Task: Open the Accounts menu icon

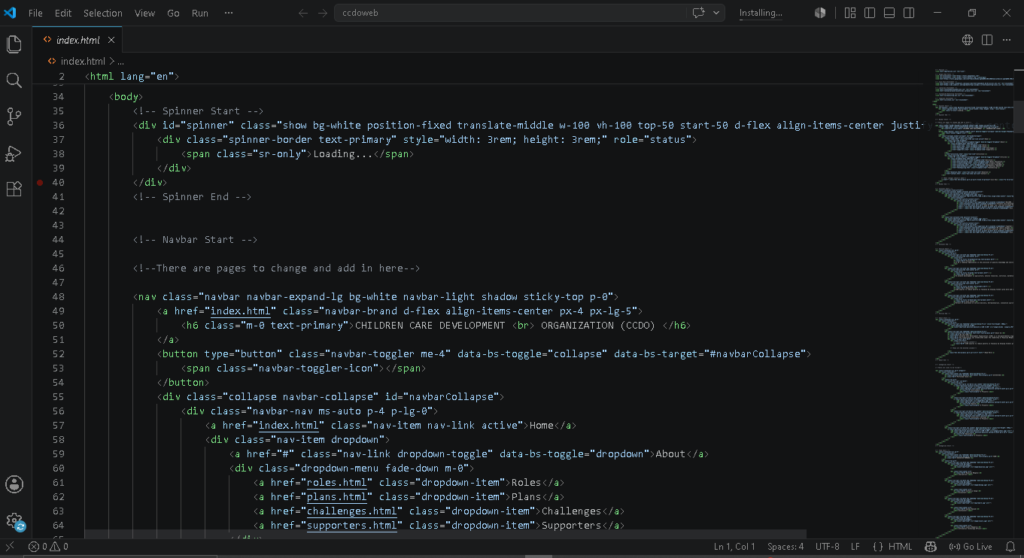Action: point(14,484)
